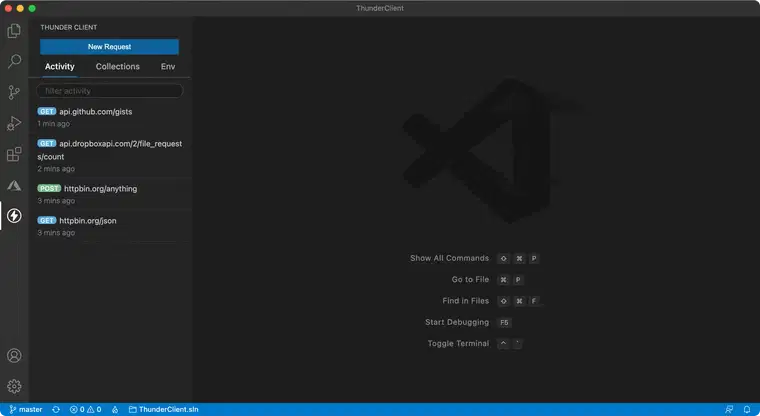Open the api.dropboxapi.com file_requests/count request
The height and width of the screenshot is (416, 760).
110,156
